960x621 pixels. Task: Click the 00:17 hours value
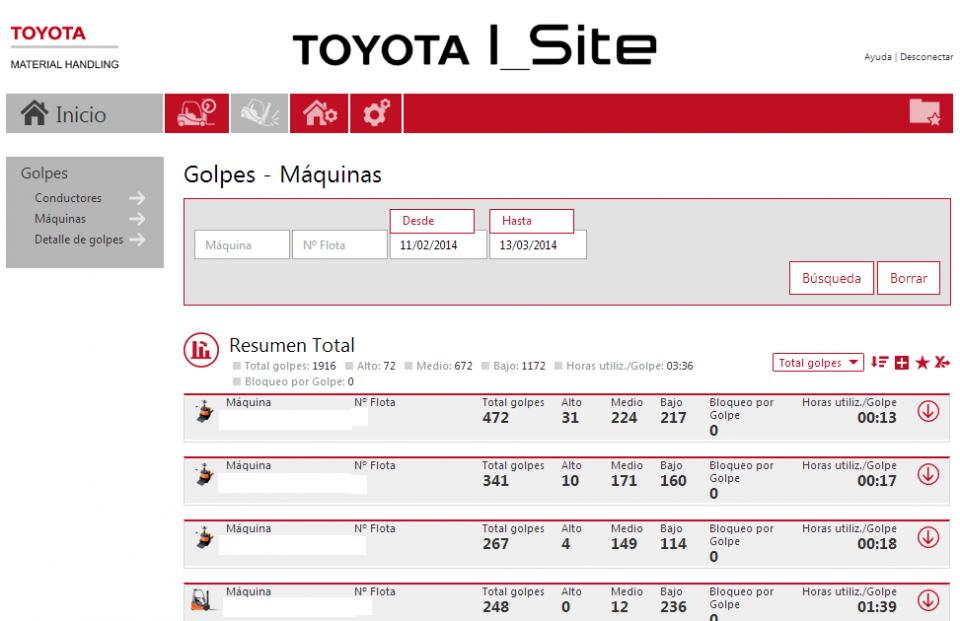click(877, 481)
